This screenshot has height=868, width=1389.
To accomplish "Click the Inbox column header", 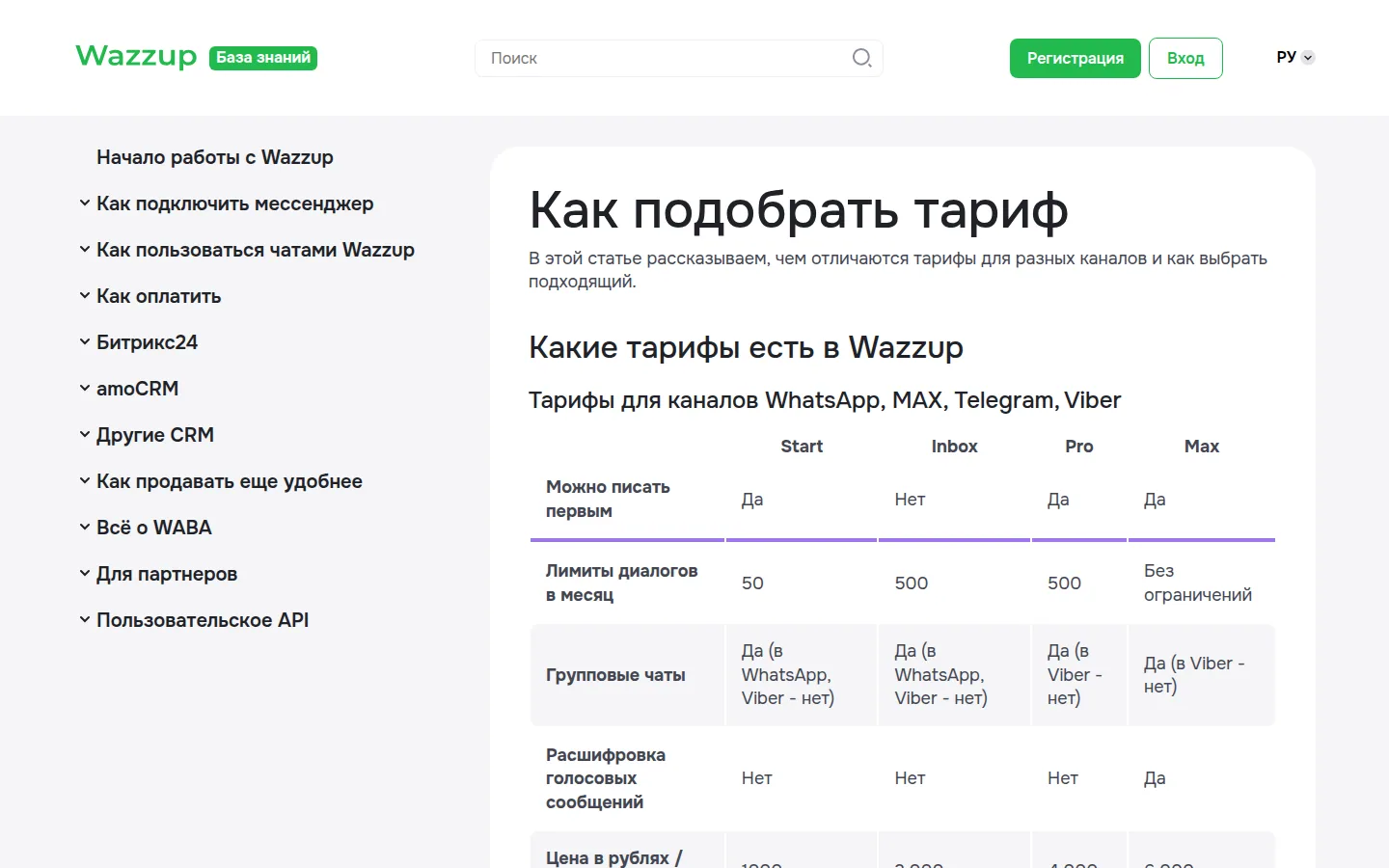I will (x=955, y=447).
